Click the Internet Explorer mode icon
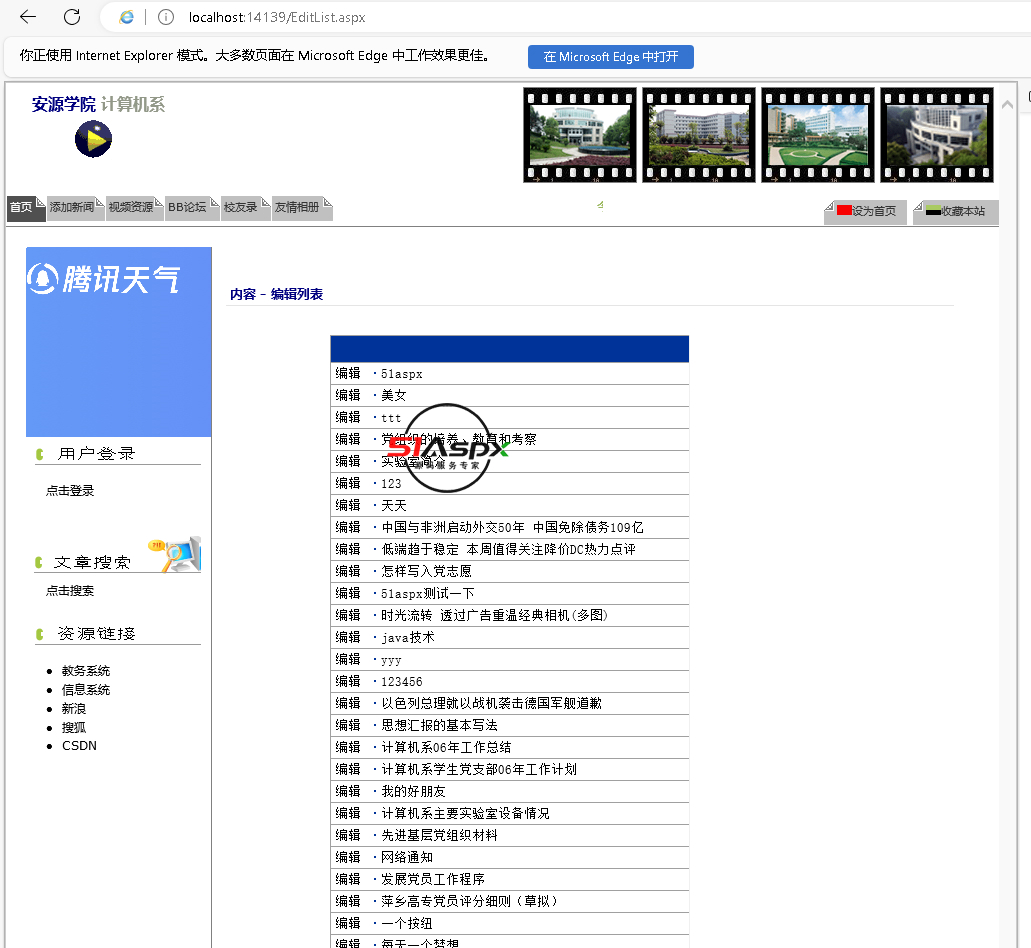The height and width of the screenshot is (948, 1031). 127,17
